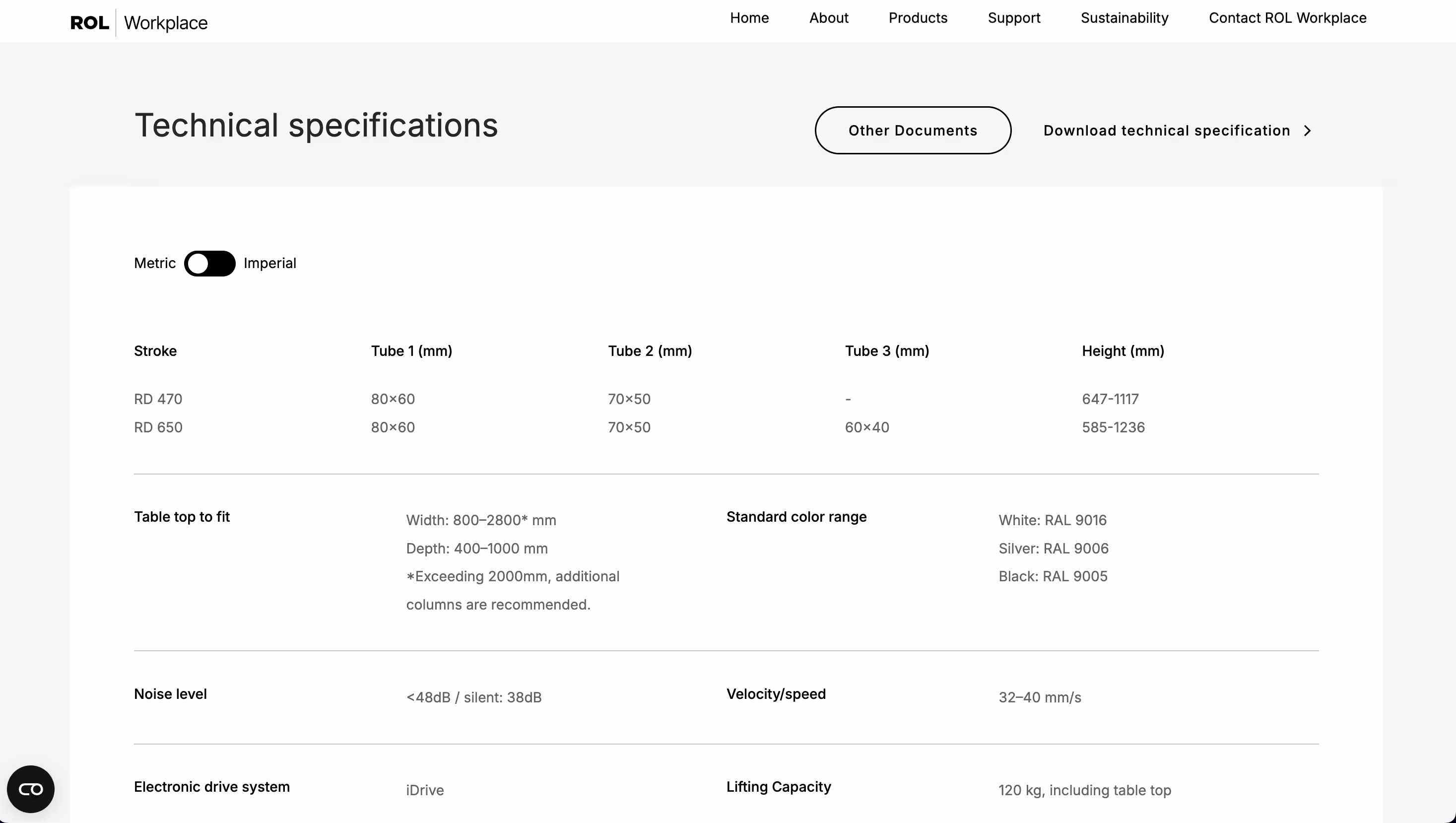Toggle the Metric/Imperial unit switch
The width and height of the screenshot is (1456, 823).
click(210, 264)
